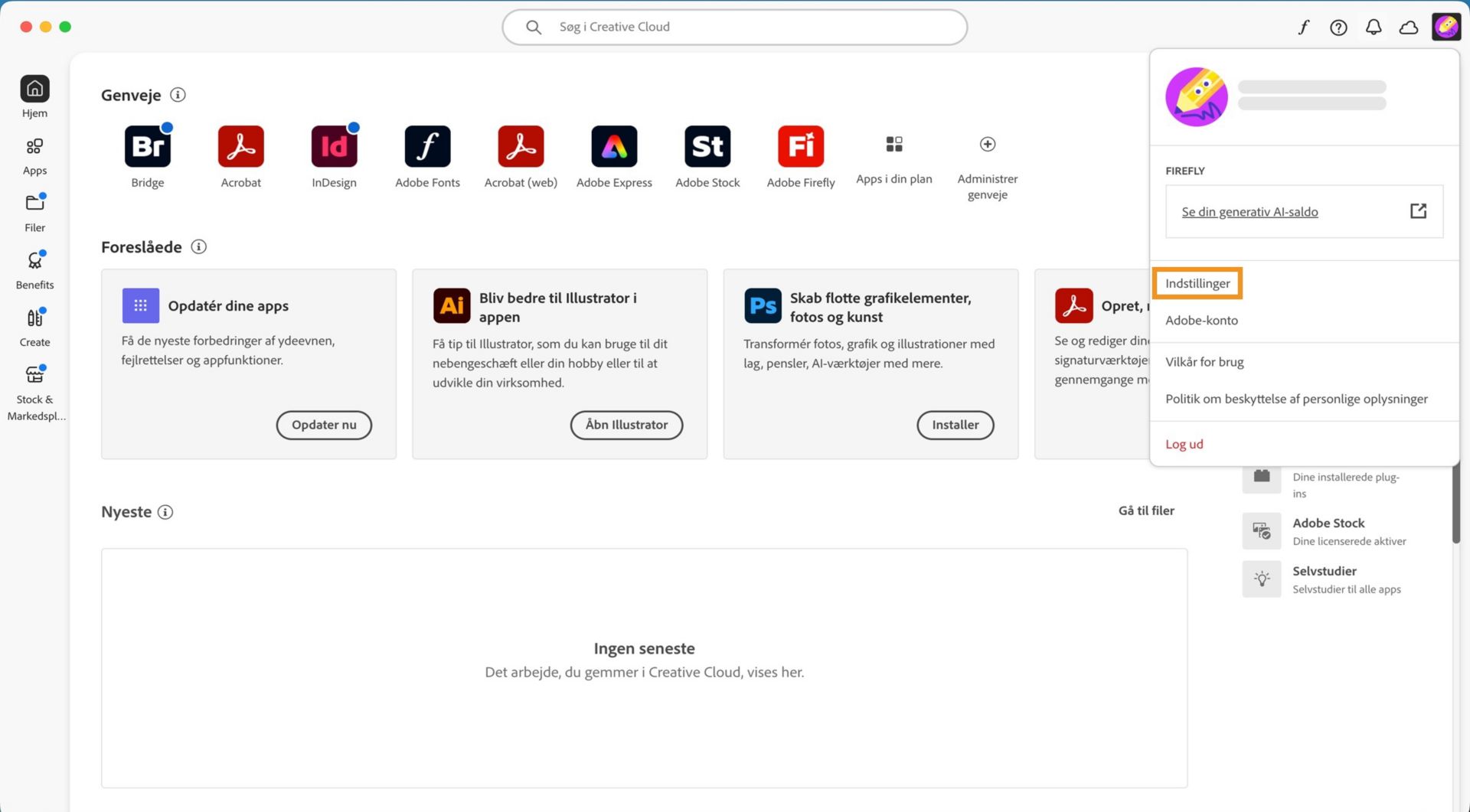Open Adobe Stock shortcut
The height and width of the screenshot is (812, 1470).
tap(707, 146)
